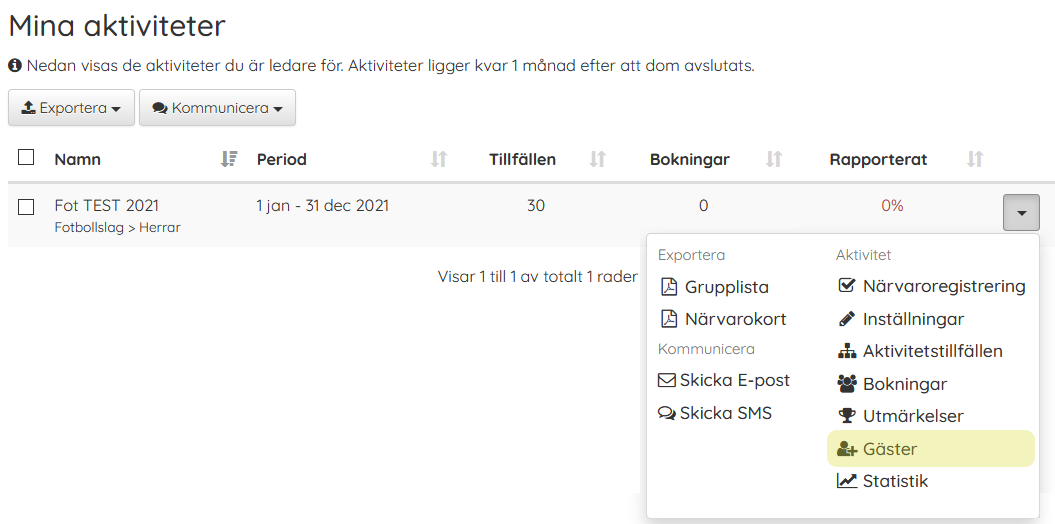The image size is (1055, 524).
Task: Check the Fot TEST 2021 row checkbox
Action: coord(26,207)
